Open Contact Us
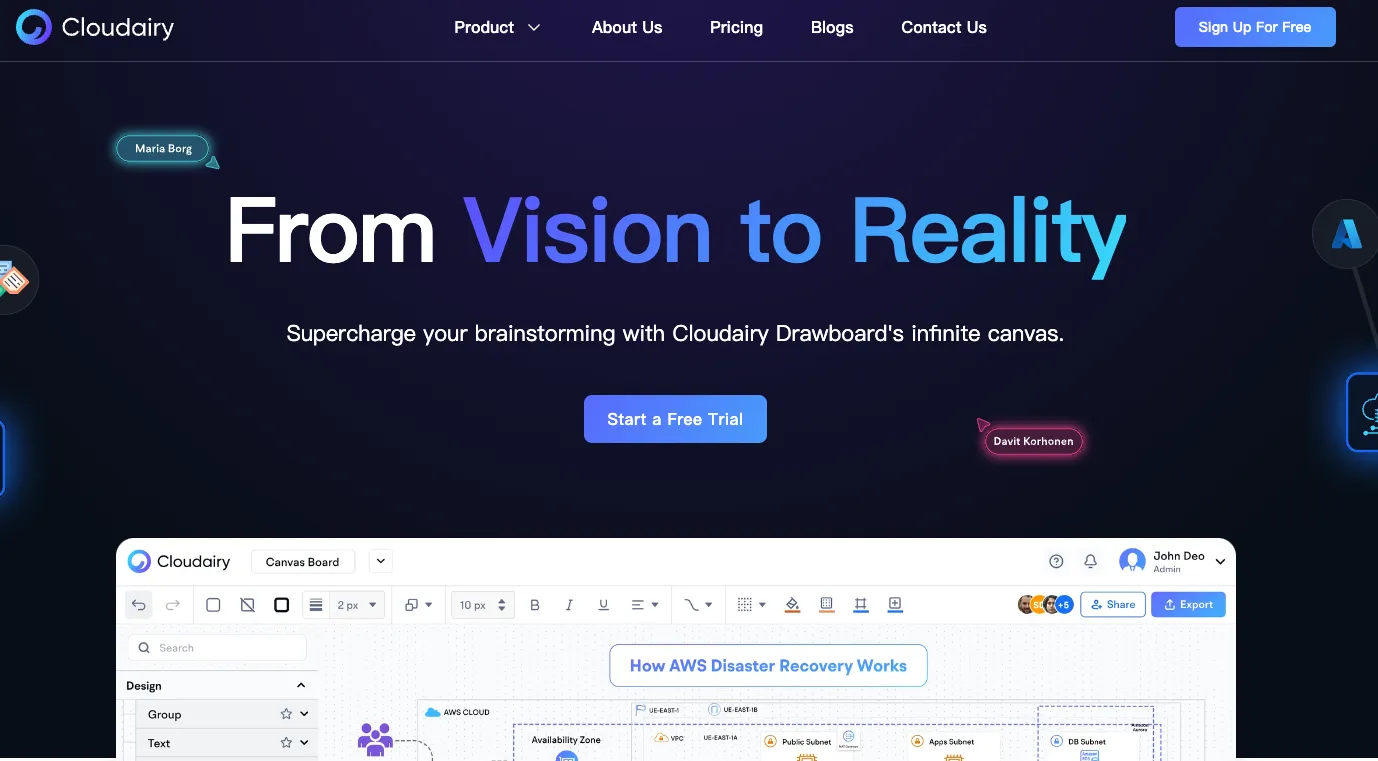Screen dimensions: 1378x761 [x=944, y=28]
